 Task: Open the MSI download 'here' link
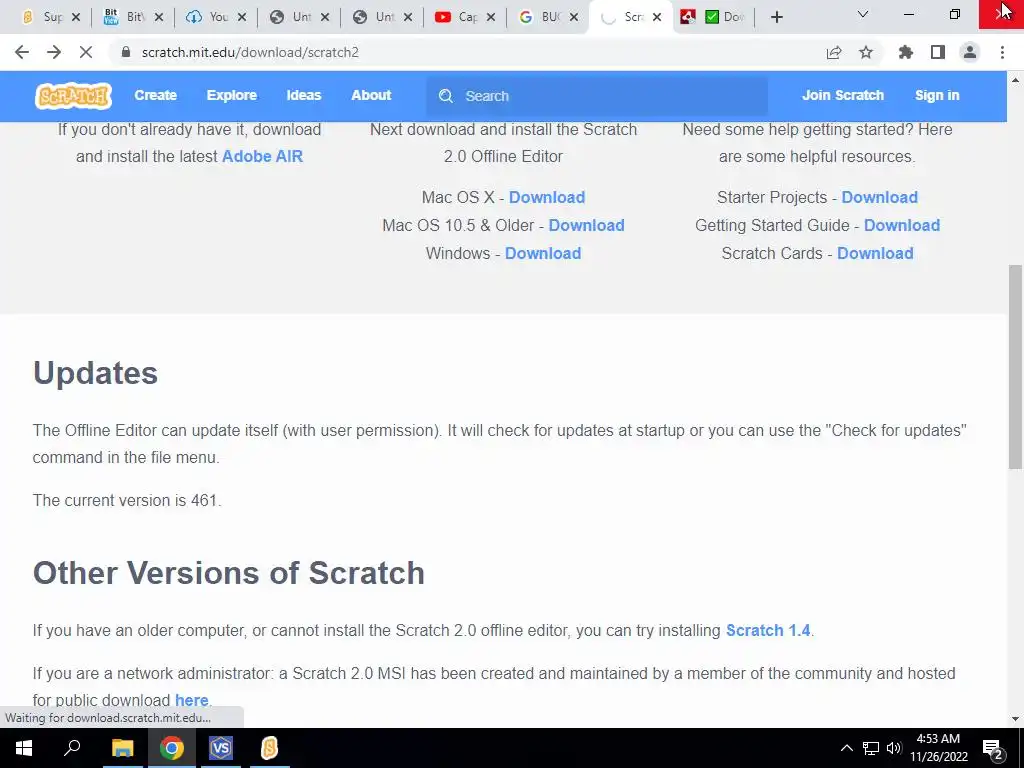(x=191, y=700)
